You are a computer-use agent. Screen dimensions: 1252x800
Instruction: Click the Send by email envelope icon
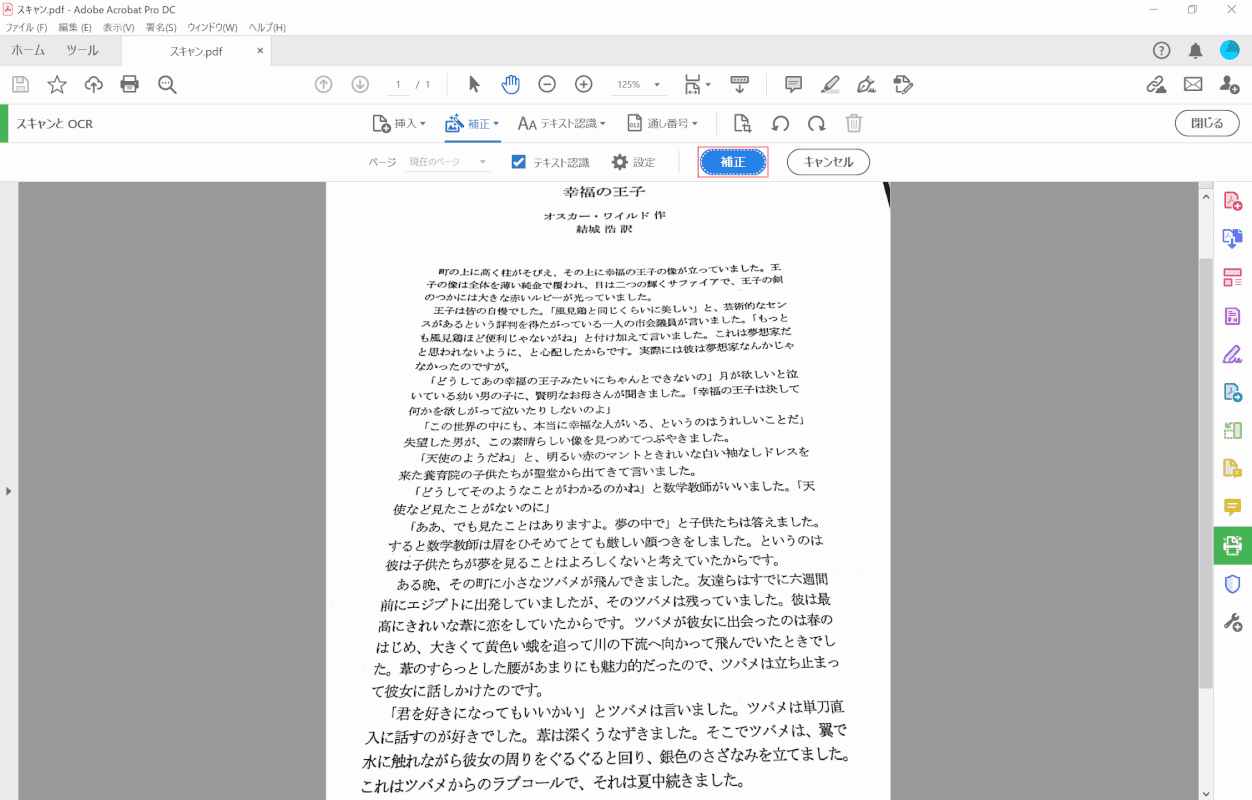(1193, 85)
